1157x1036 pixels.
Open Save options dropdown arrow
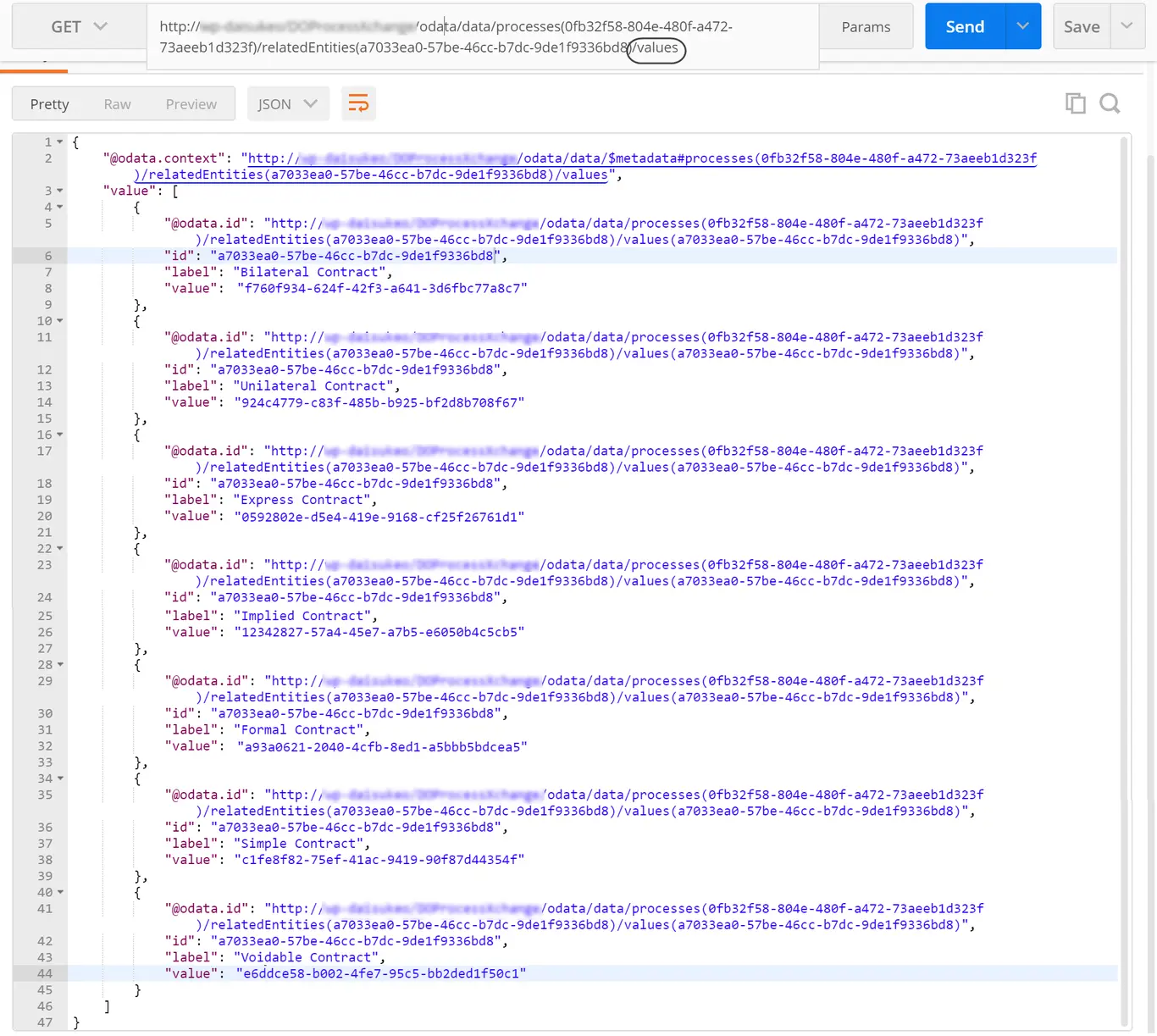1127,26
